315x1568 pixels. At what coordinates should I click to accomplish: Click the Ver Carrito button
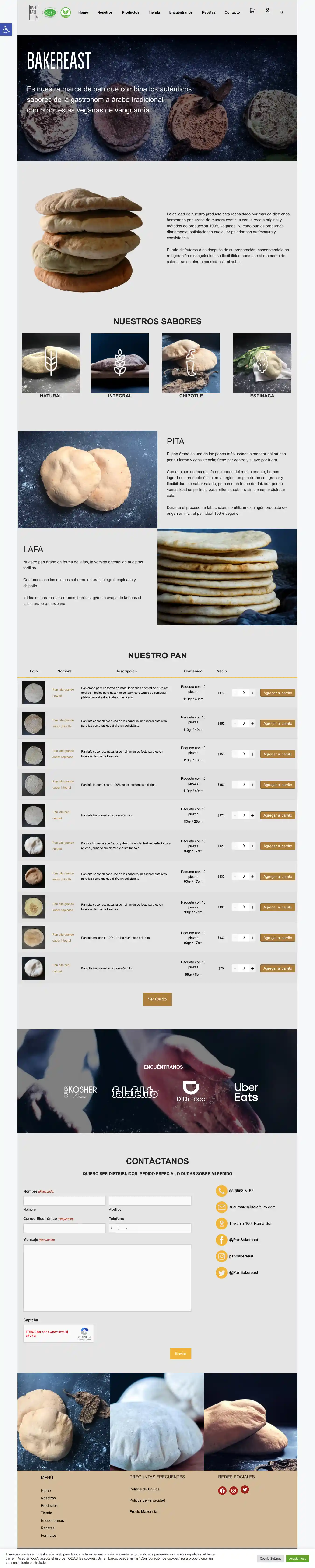[x=157, y=999]
